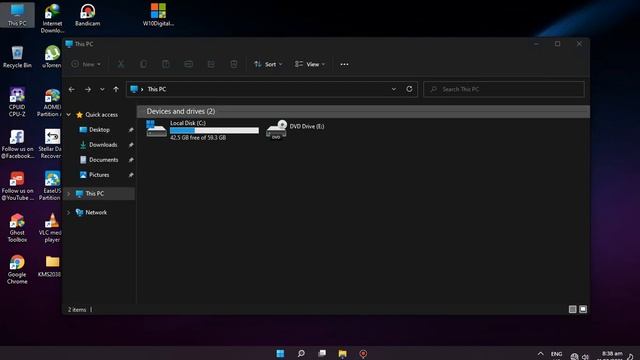Click the red recorder icon on taskbar
Viewport: 640px width, 360px height.
(x=363, y=353)
